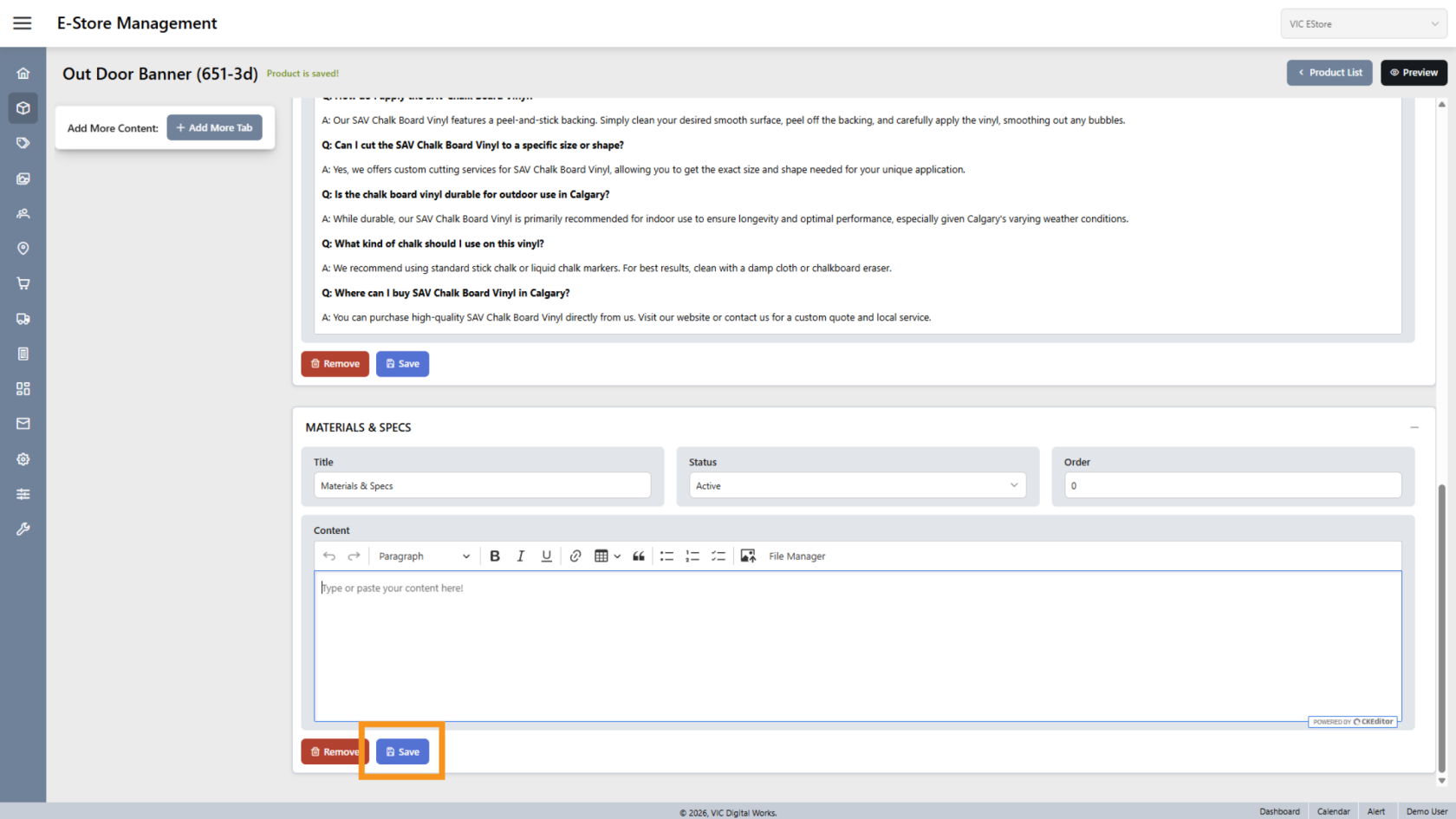The image size is (1456, 819).
Task: Insert a link using link icon
Action: [x=575, y=556]
